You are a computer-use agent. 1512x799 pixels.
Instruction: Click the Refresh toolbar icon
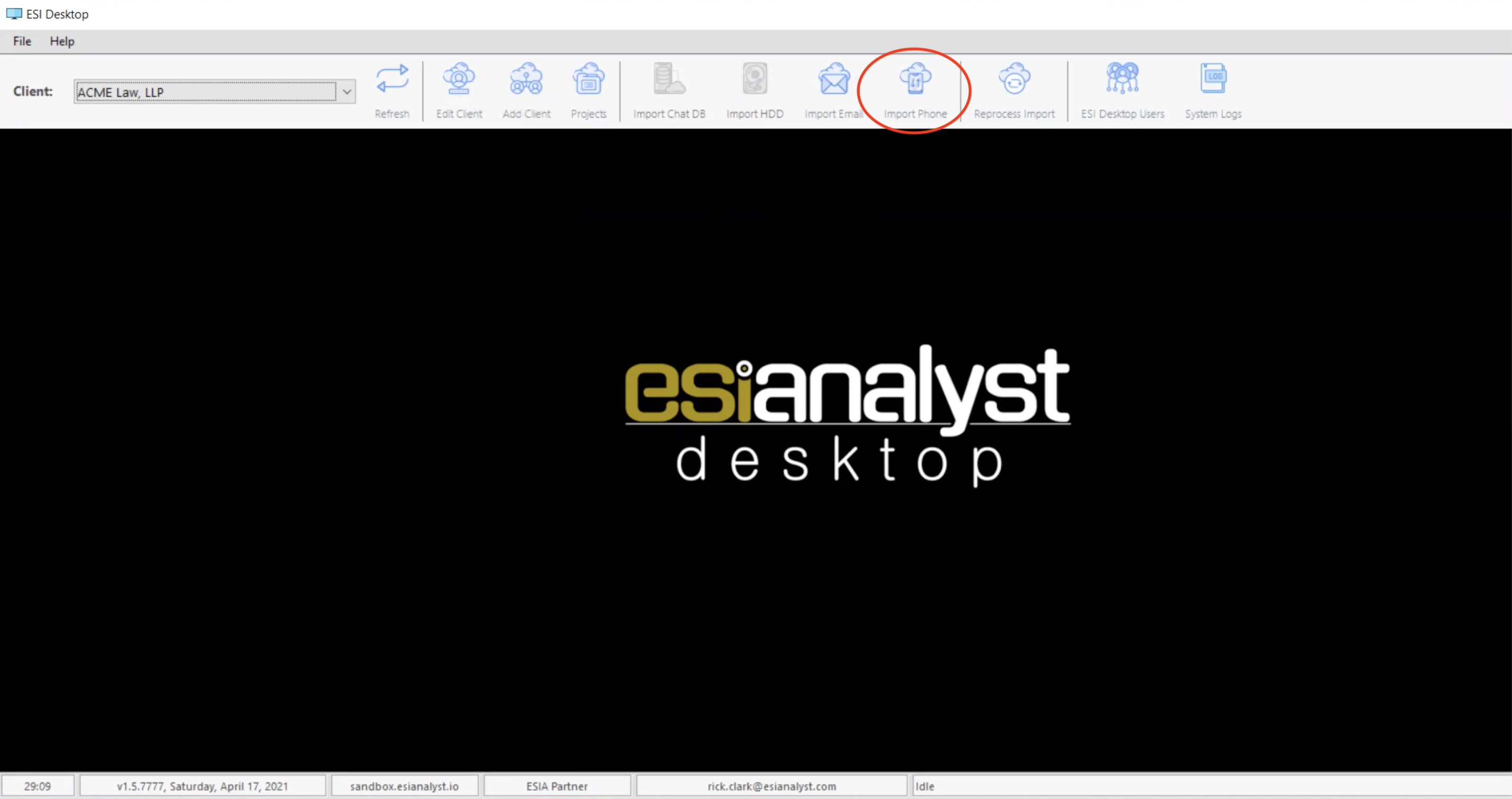pyautogui.click(x=392, y=90)
